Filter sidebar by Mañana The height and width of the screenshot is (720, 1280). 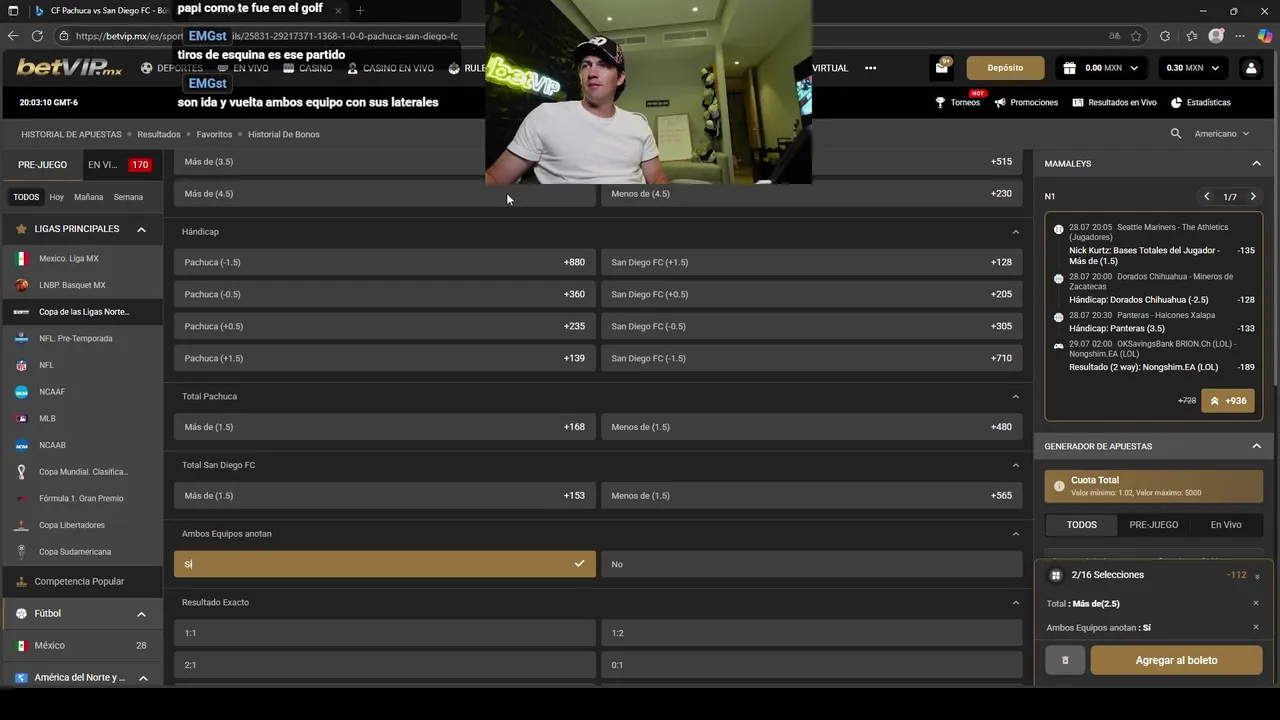click(88, 197)
